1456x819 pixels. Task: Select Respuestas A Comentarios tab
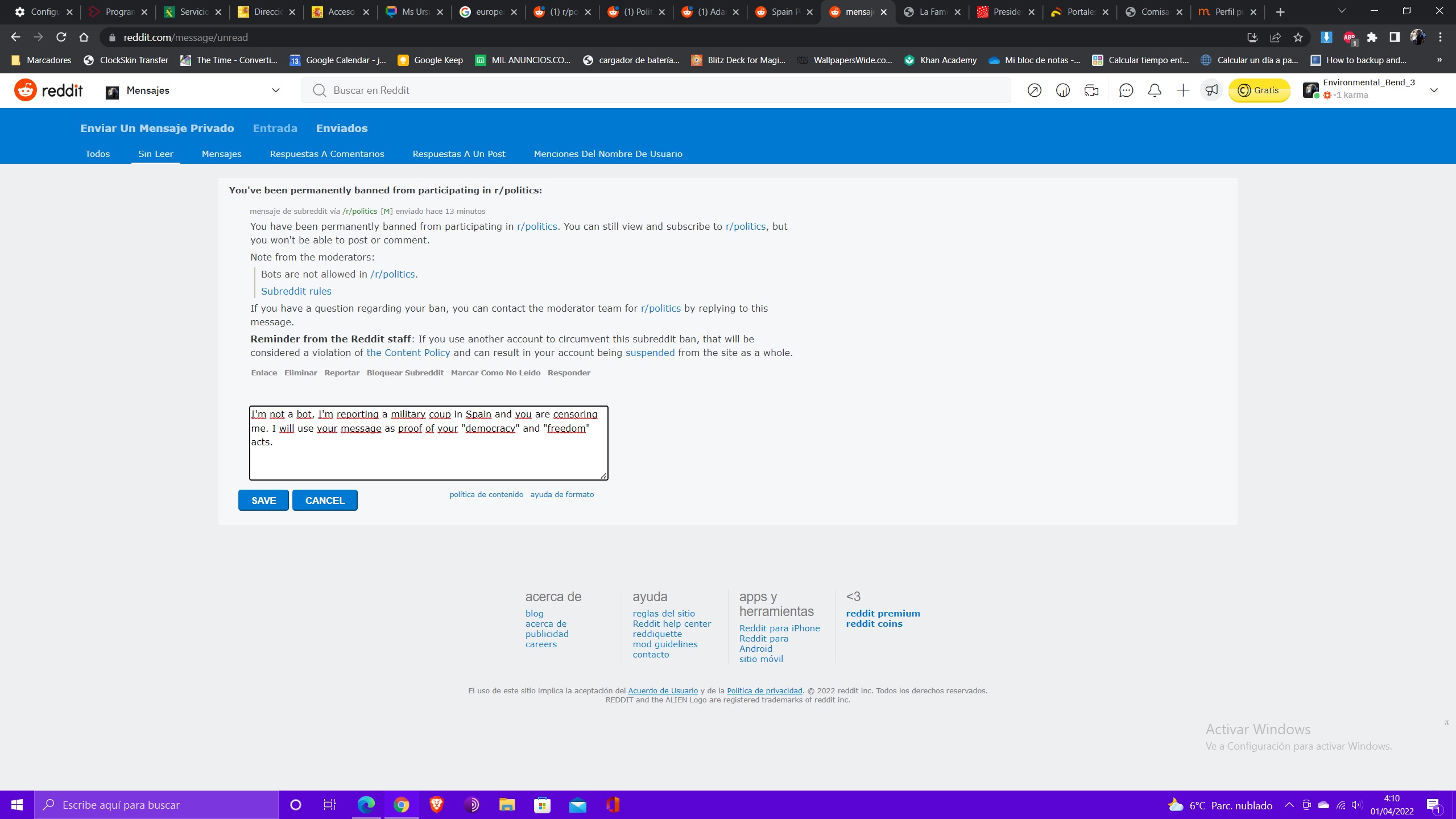[327, 154]
